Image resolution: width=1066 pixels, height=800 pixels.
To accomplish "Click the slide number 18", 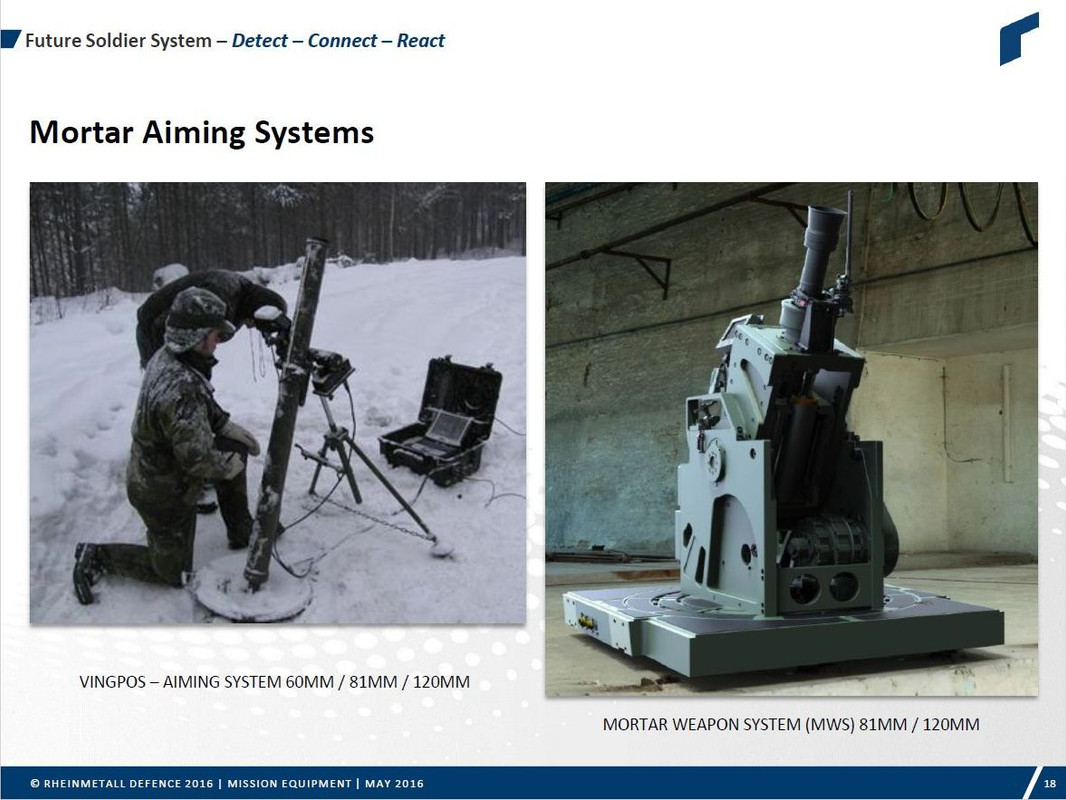I will click(x=1050, y=784).
